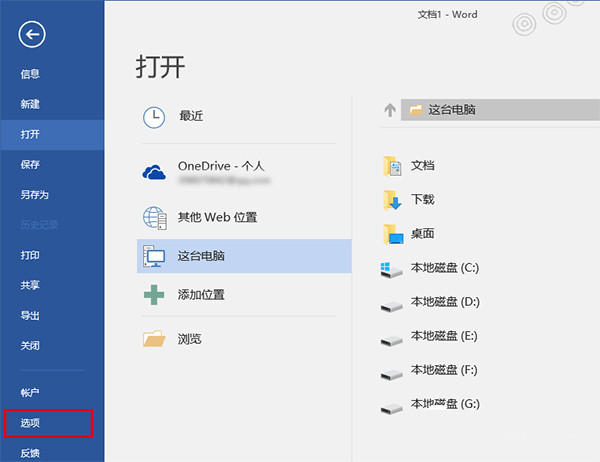The width and height of the screenshot is (600, 462).
Task: Go up one level with arrow
Action: [390, 110]
